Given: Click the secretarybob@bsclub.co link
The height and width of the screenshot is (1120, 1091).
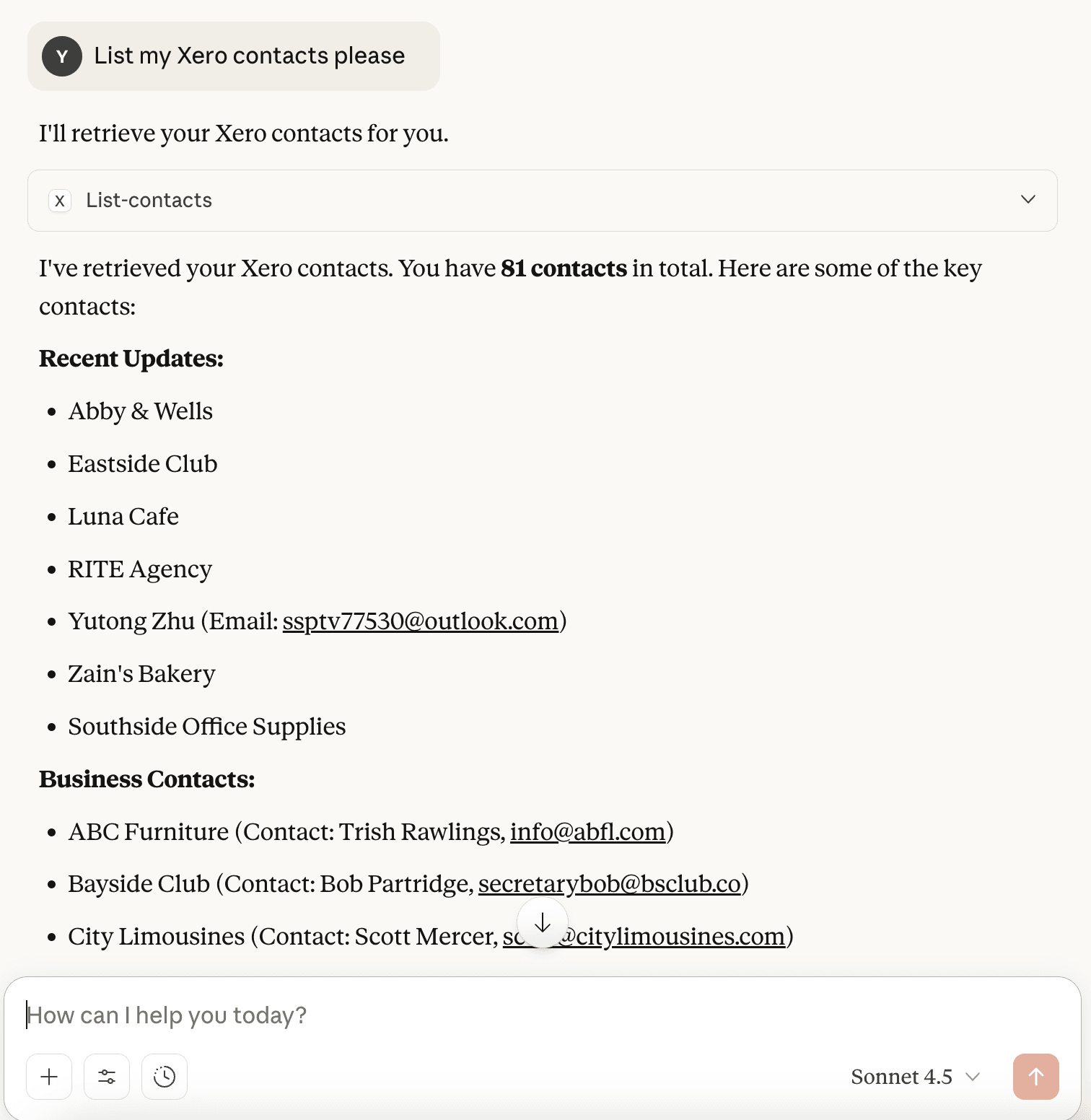Looking at the screenshot, I should 609,884.
